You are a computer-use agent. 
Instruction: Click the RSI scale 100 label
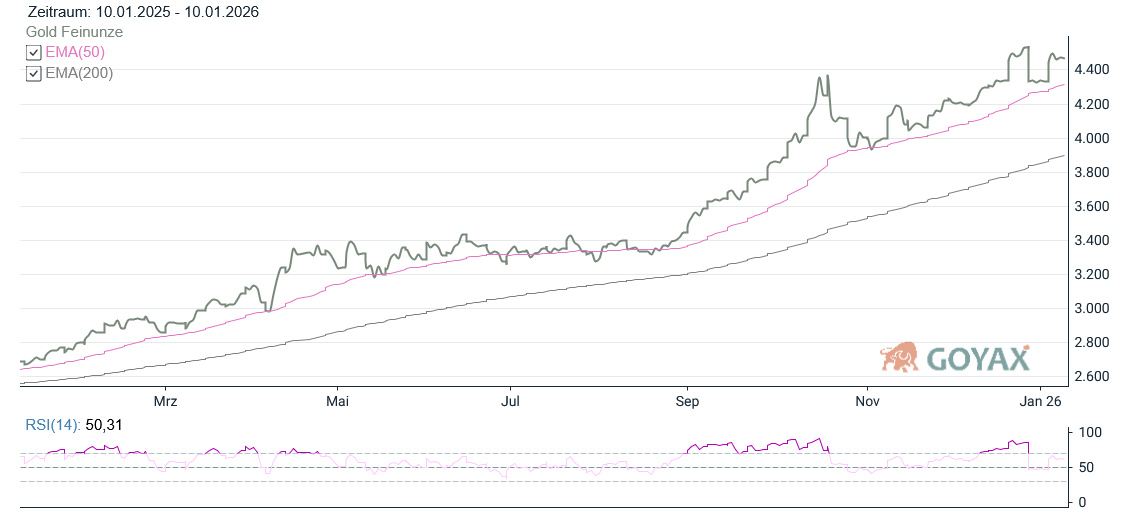click(x=1092, y=432)
